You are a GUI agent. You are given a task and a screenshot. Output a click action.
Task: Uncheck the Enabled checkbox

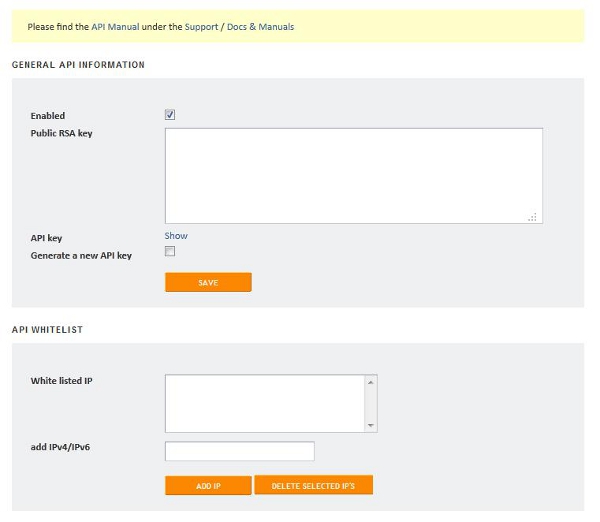(x=170, y=115)
